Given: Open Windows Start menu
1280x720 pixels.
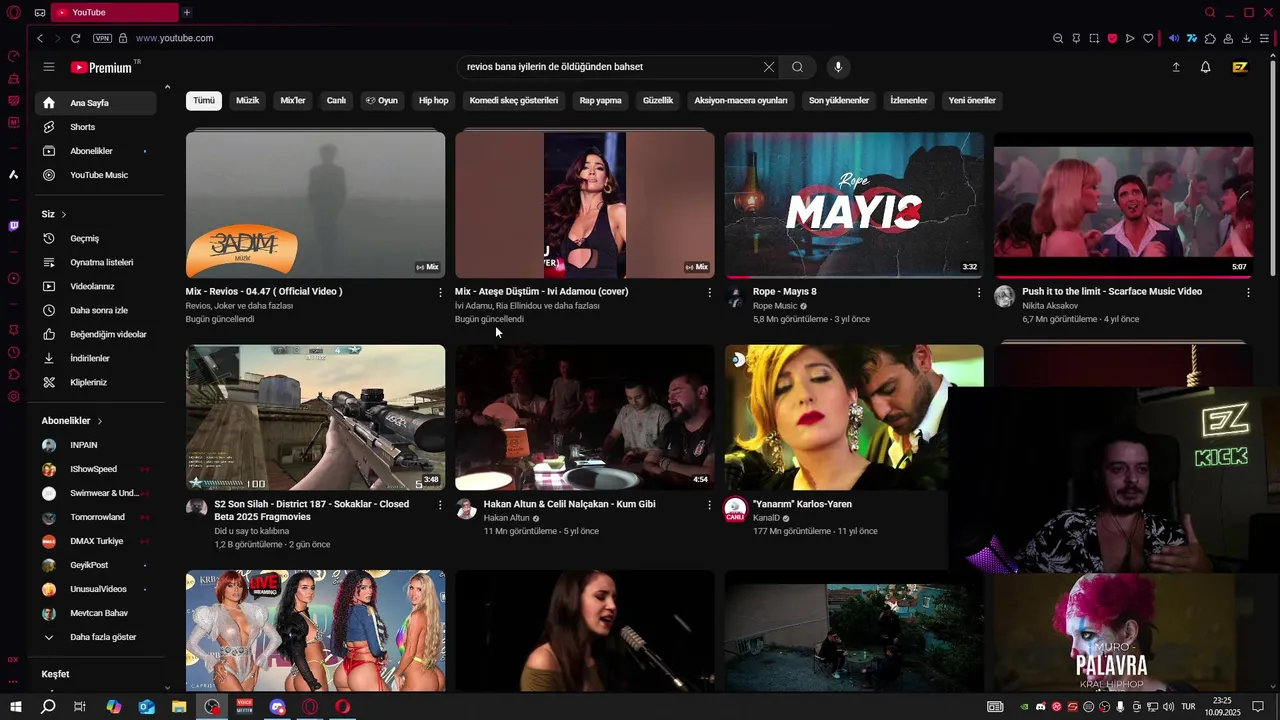Looking at the screenshot, I should pyautogui.click(x=15, y=707).
